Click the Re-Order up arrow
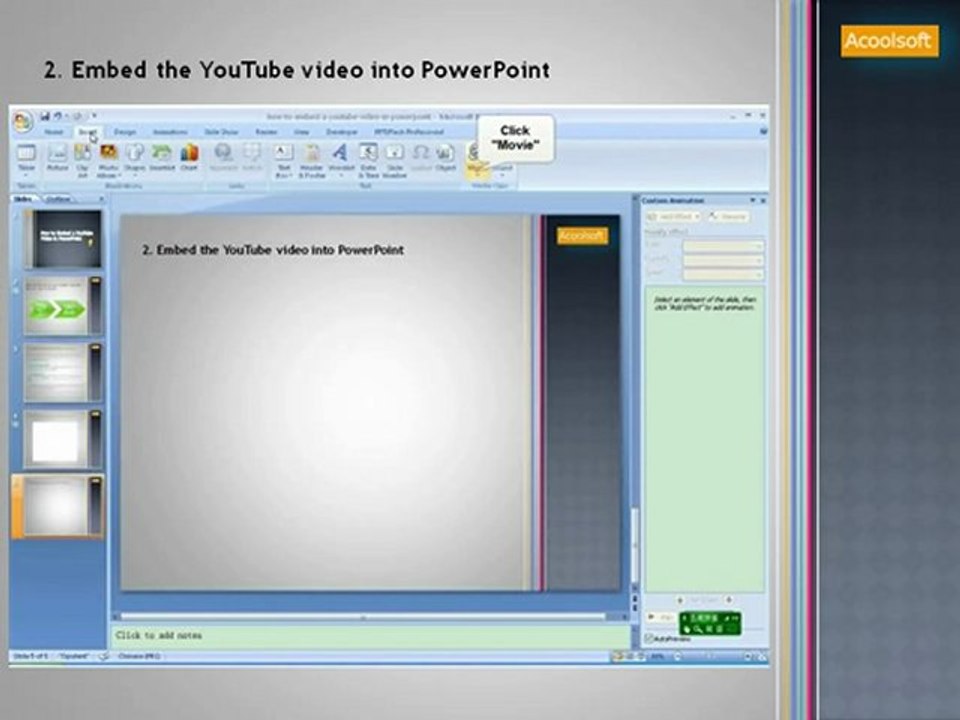Screen dimensions: 960x720 pyautogui.click(x=680, y=601)
